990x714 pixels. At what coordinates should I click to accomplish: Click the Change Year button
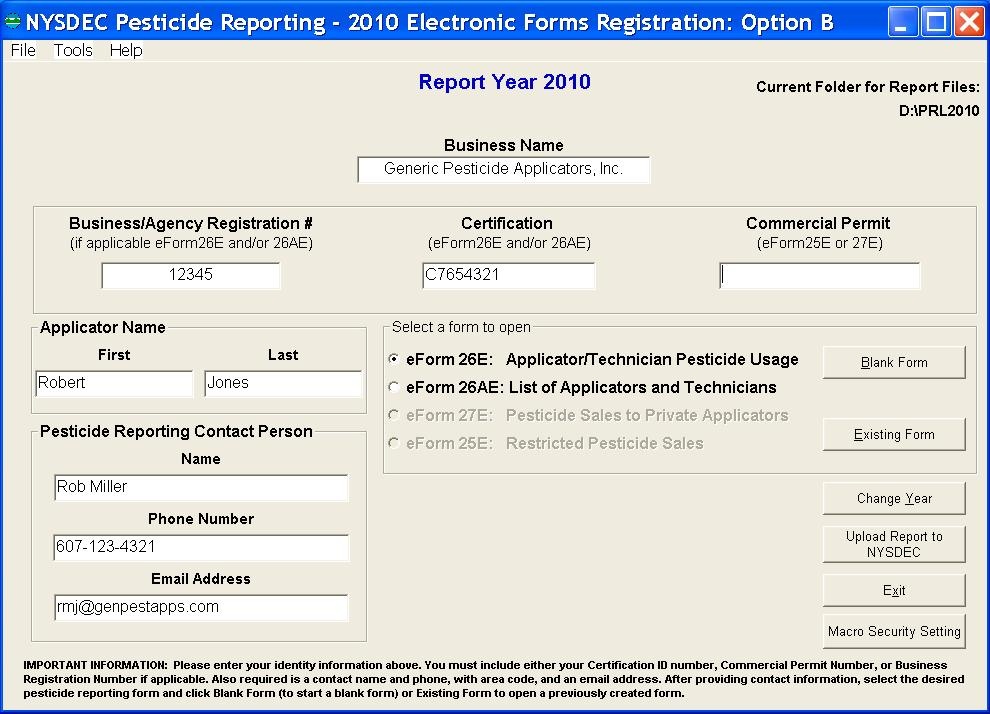(894, 498)
